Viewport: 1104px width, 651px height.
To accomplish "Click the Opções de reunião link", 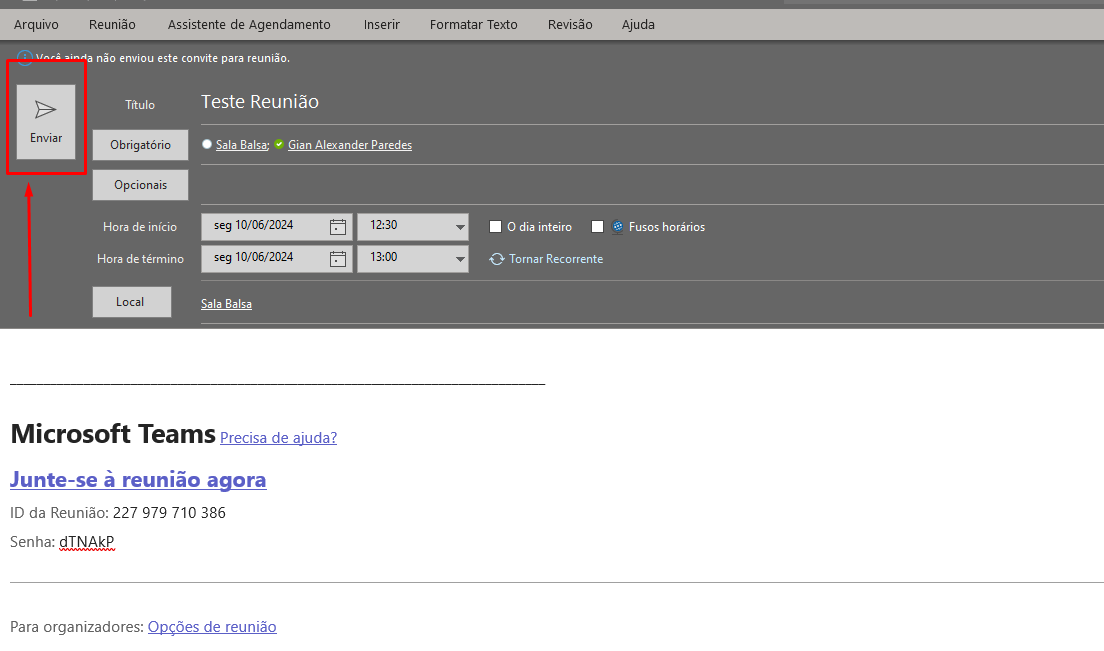I will pos(212,627).
